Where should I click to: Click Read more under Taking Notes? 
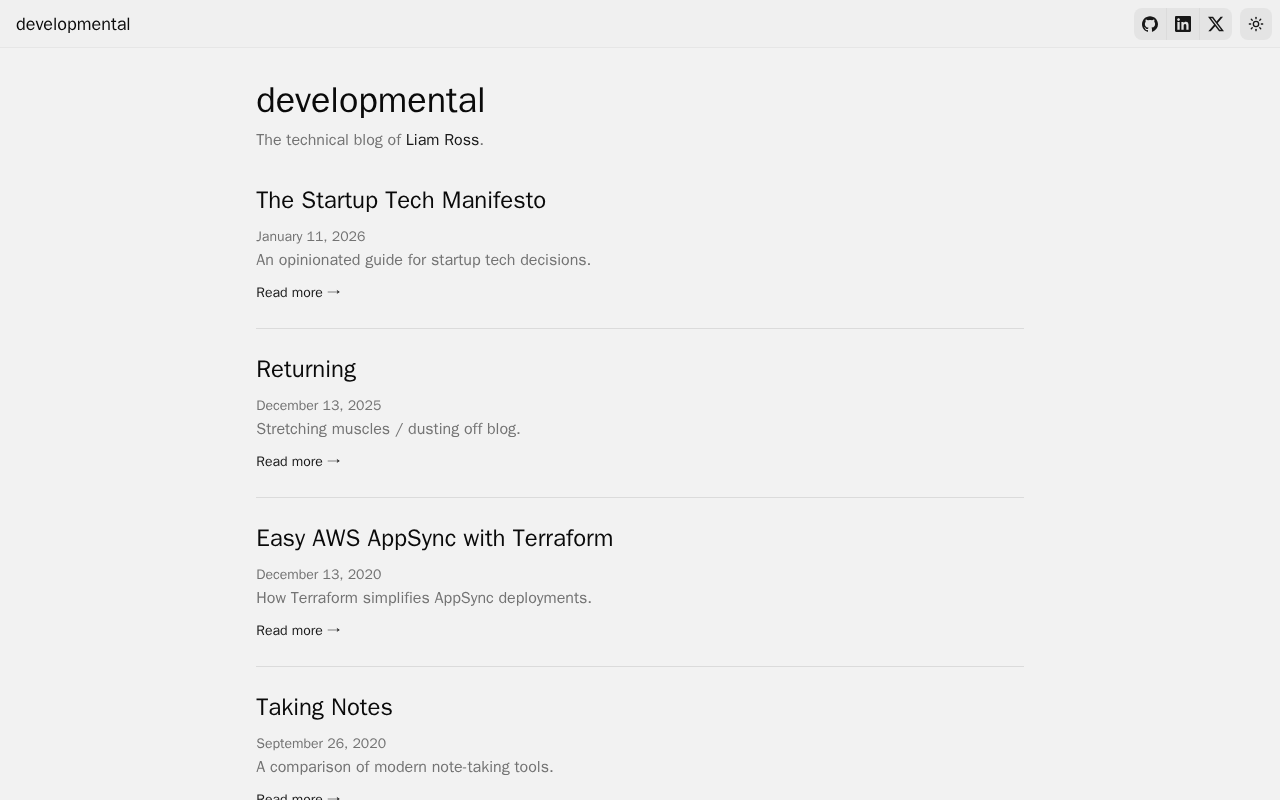[298, 796]
